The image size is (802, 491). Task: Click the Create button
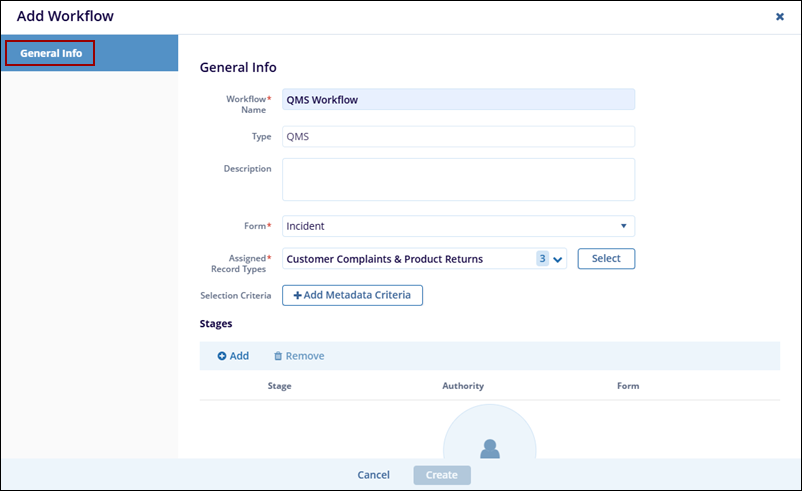(442, 475)
